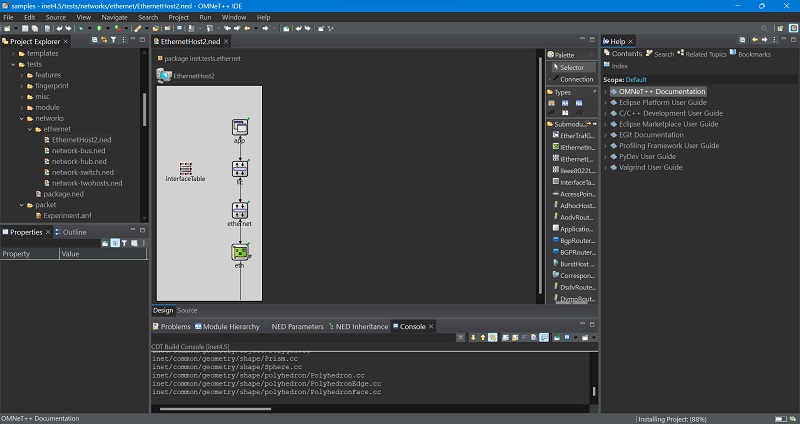Select the eth interface submodule icon
The width and height of the screenshot is (800, 424).
click(x=240, y=252)
